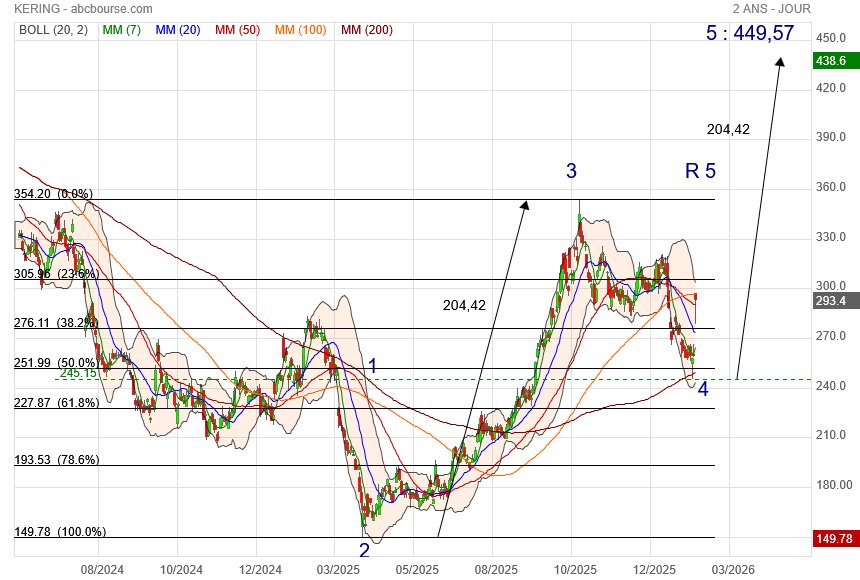Click the 305.96 (23.6%) Fibonacci label
The image size is (860, 580).
point(56,274)
